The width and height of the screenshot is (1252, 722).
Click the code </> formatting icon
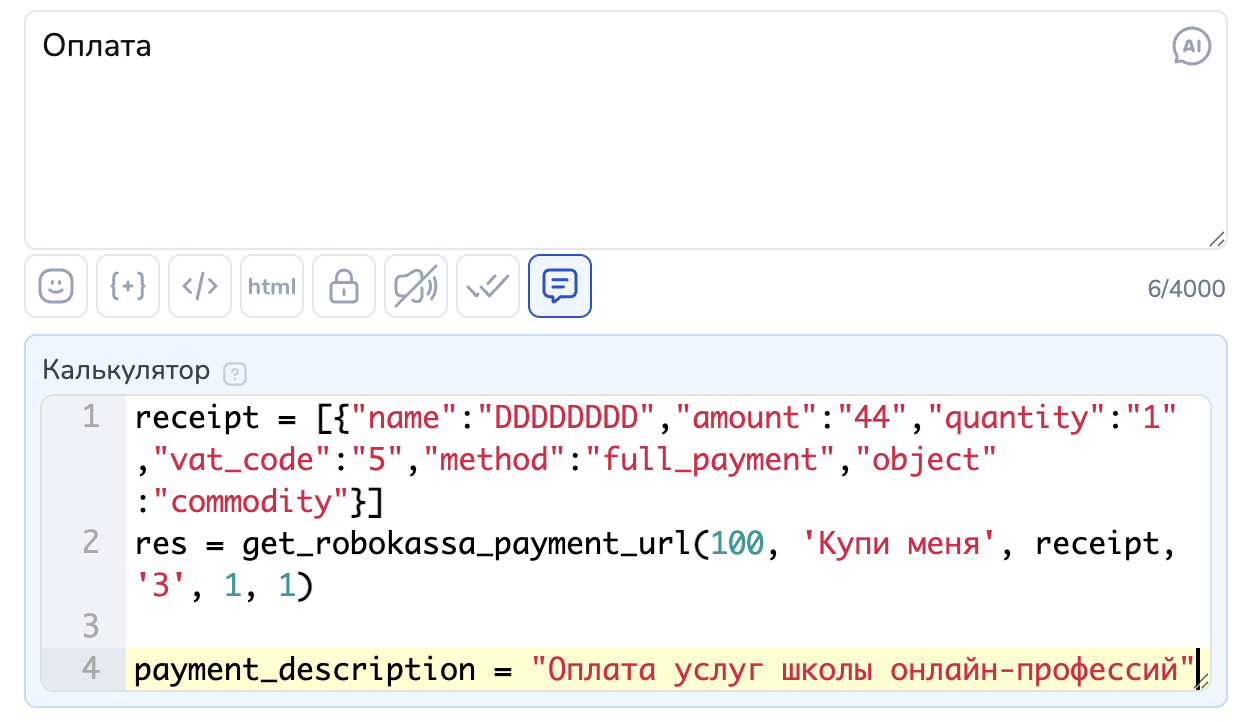[x=200, y=286]
